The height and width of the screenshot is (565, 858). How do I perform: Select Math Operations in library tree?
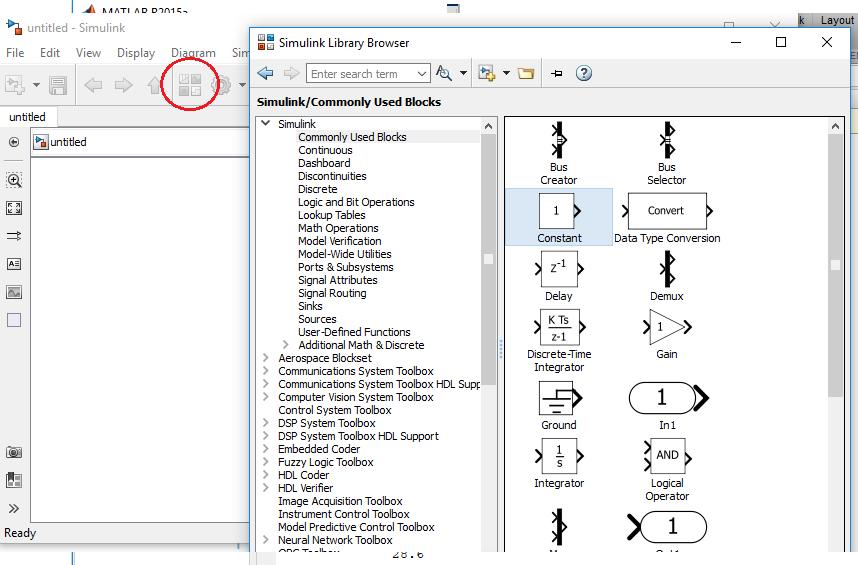point(338,228)
